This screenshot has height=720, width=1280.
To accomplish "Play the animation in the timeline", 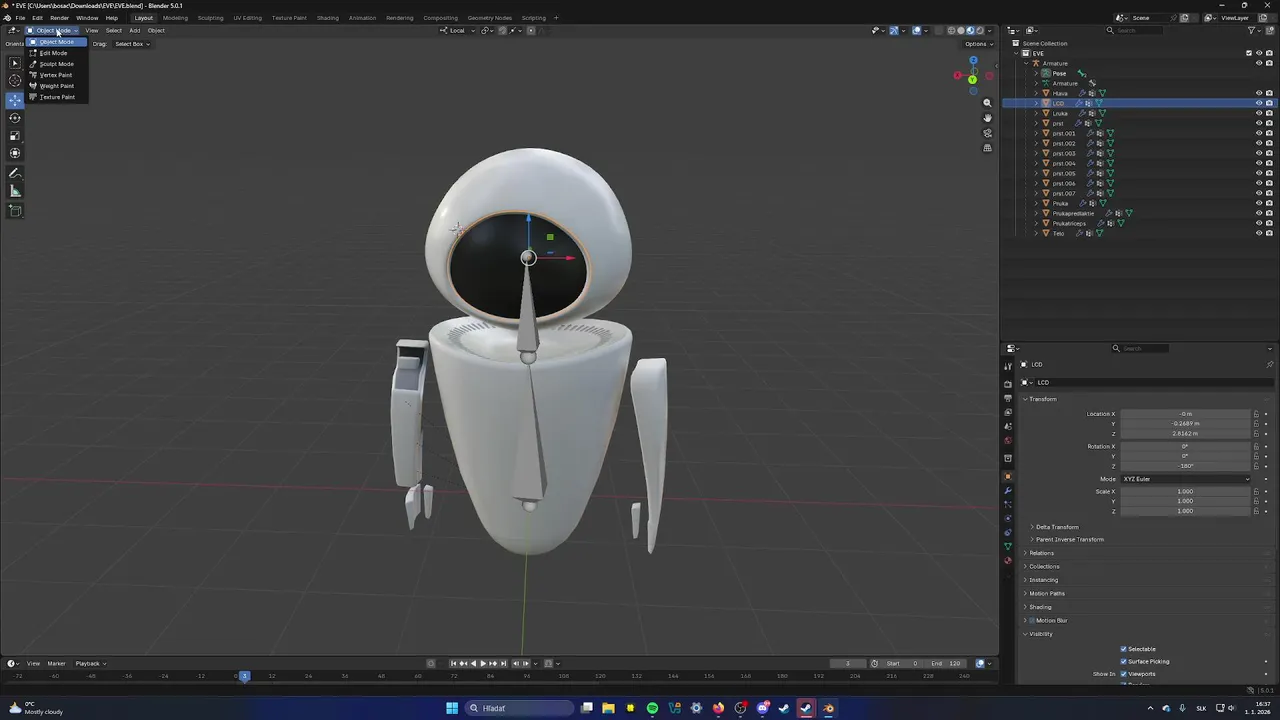I will point(483,664).
